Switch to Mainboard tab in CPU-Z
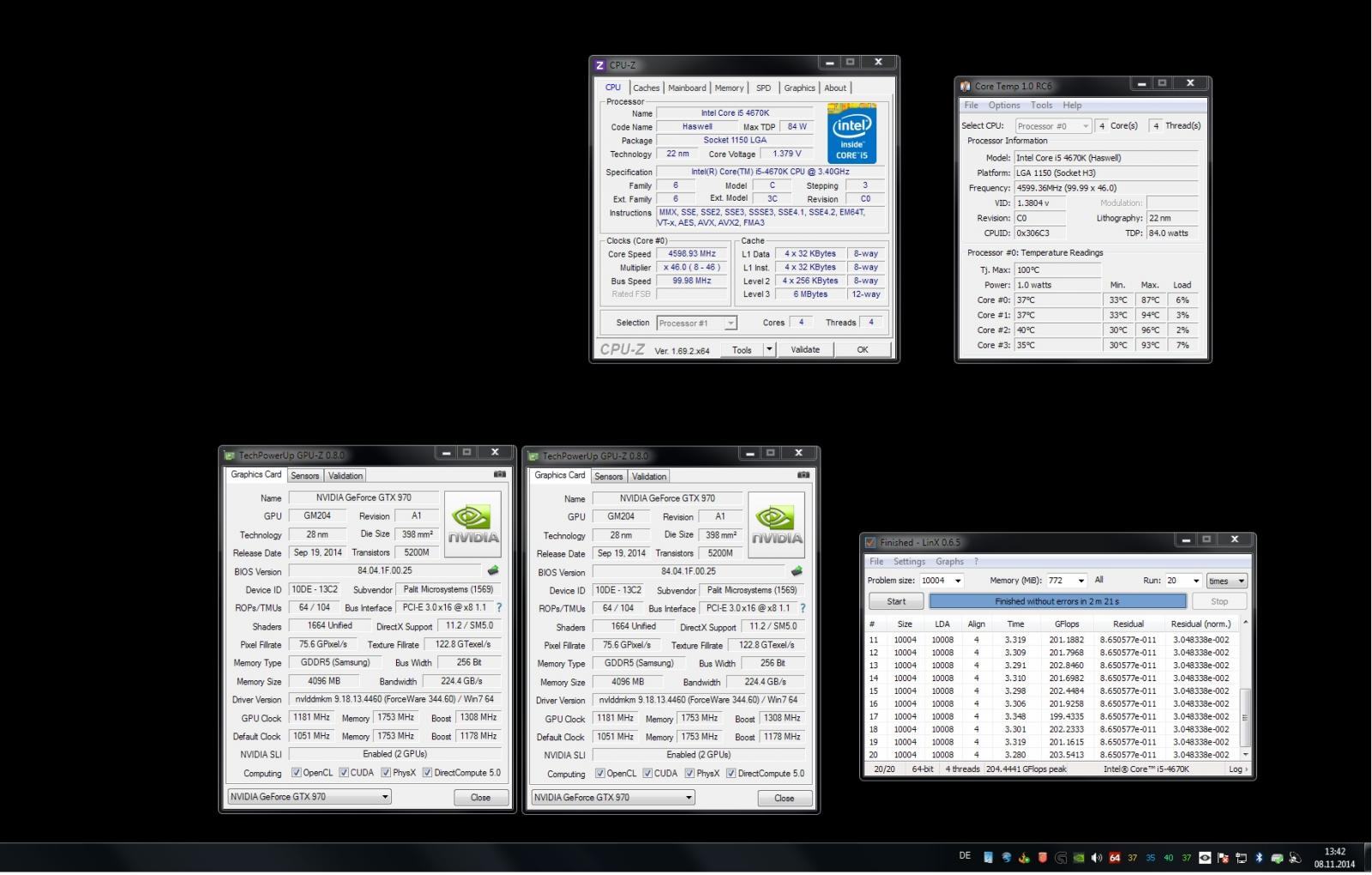Screen dimensions: 1372x875 point(687,88)
